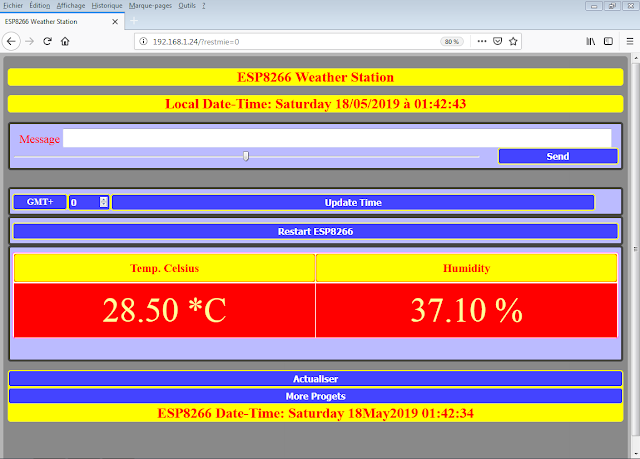Reset zoom via the 80 % badge
Viewport: 640px width, 459px height.
[451, 42]
